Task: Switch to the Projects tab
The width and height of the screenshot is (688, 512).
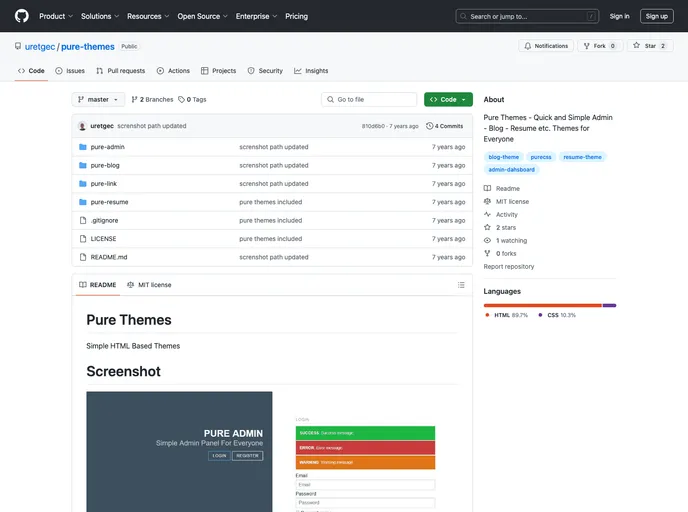Action: click(x=219, y=71)
